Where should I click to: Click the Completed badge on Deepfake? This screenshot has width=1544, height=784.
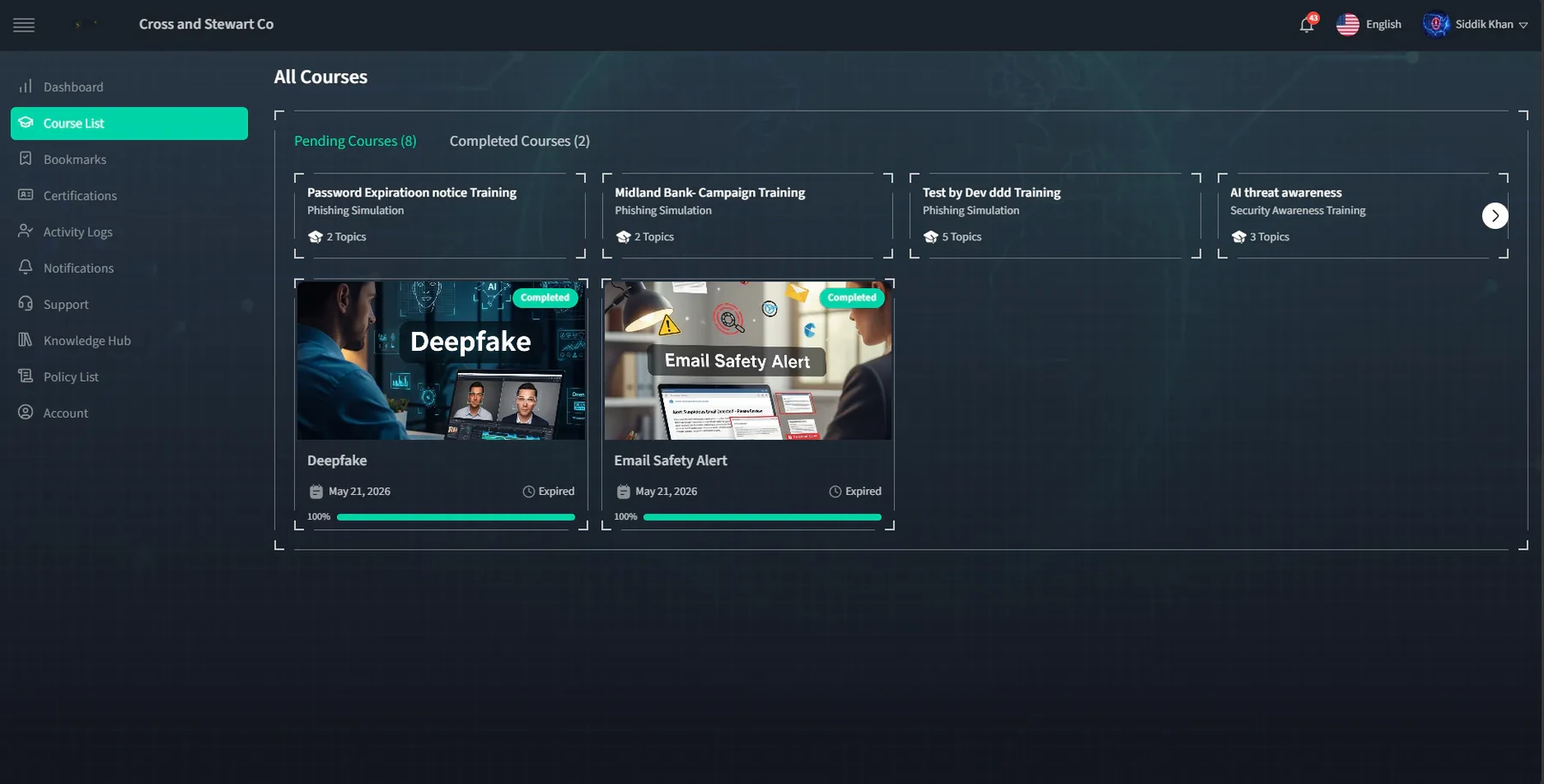click(x=545, y=298)
